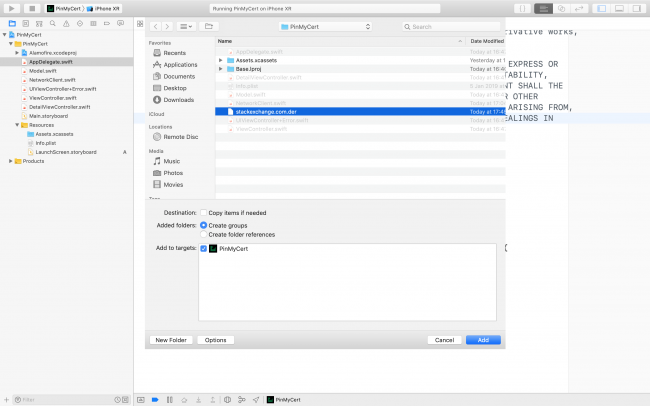Click the hide debug area icon in bottom bar

pos(141,400)
